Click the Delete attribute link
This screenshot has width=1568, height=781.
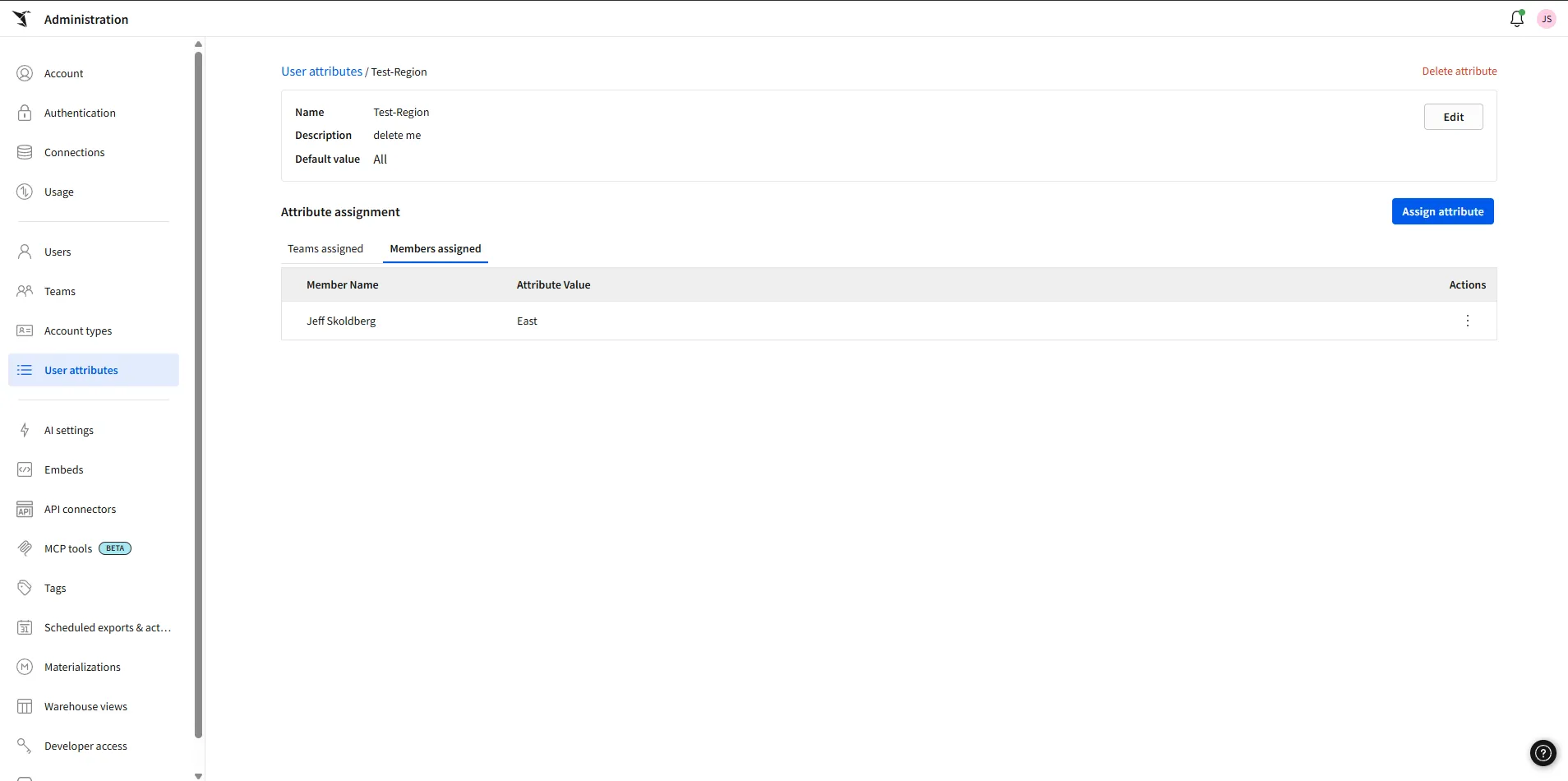click(x=1460, y=71)
